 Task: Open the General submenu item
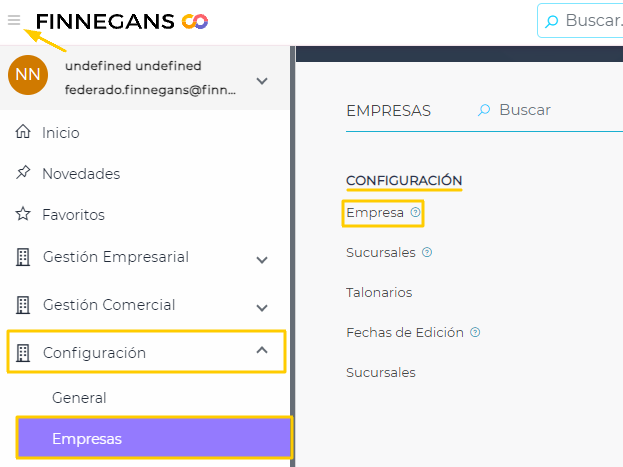79,397
